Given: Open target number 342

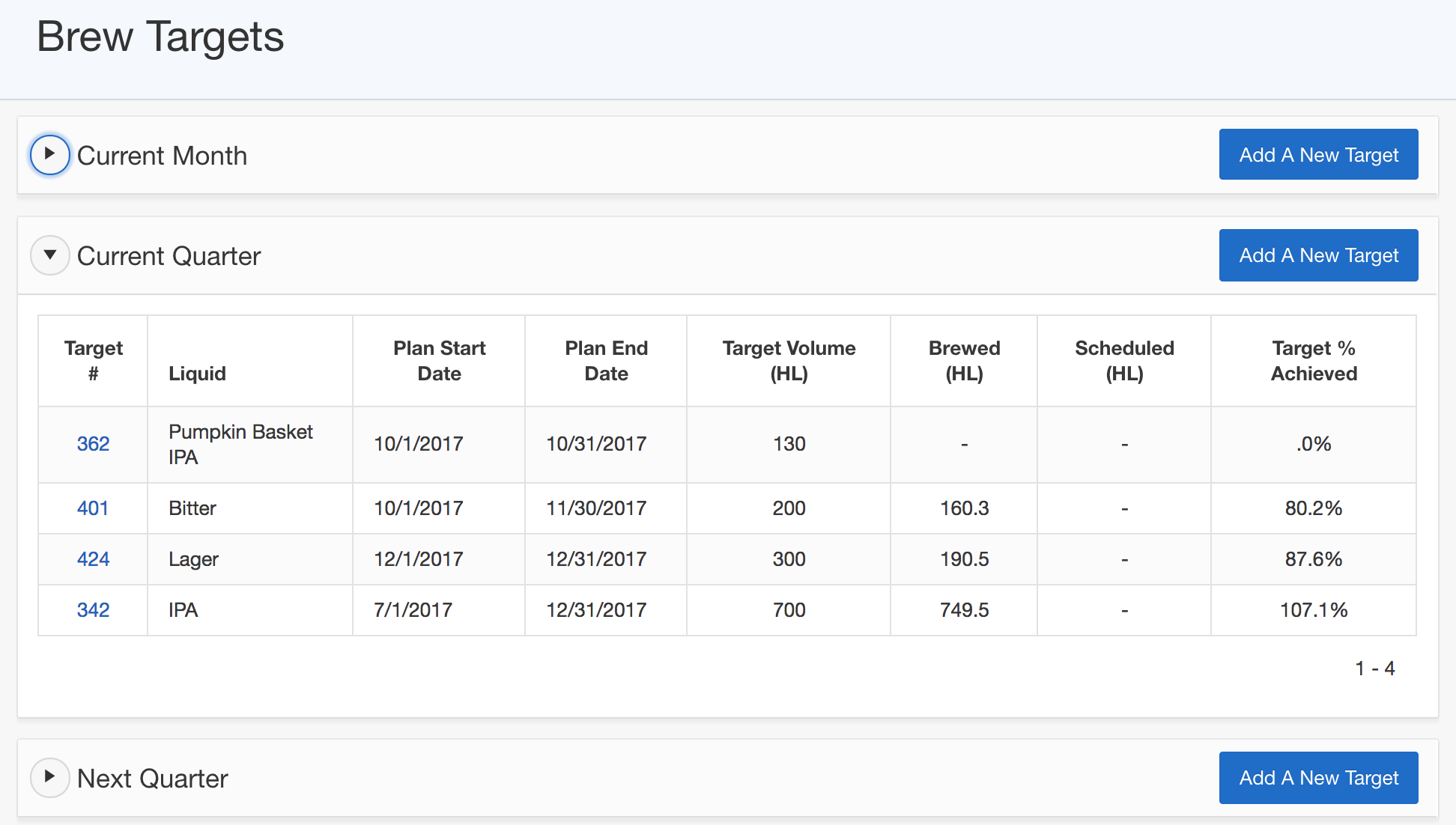Looking at the screenshot, I should click(x=93, y=610).
